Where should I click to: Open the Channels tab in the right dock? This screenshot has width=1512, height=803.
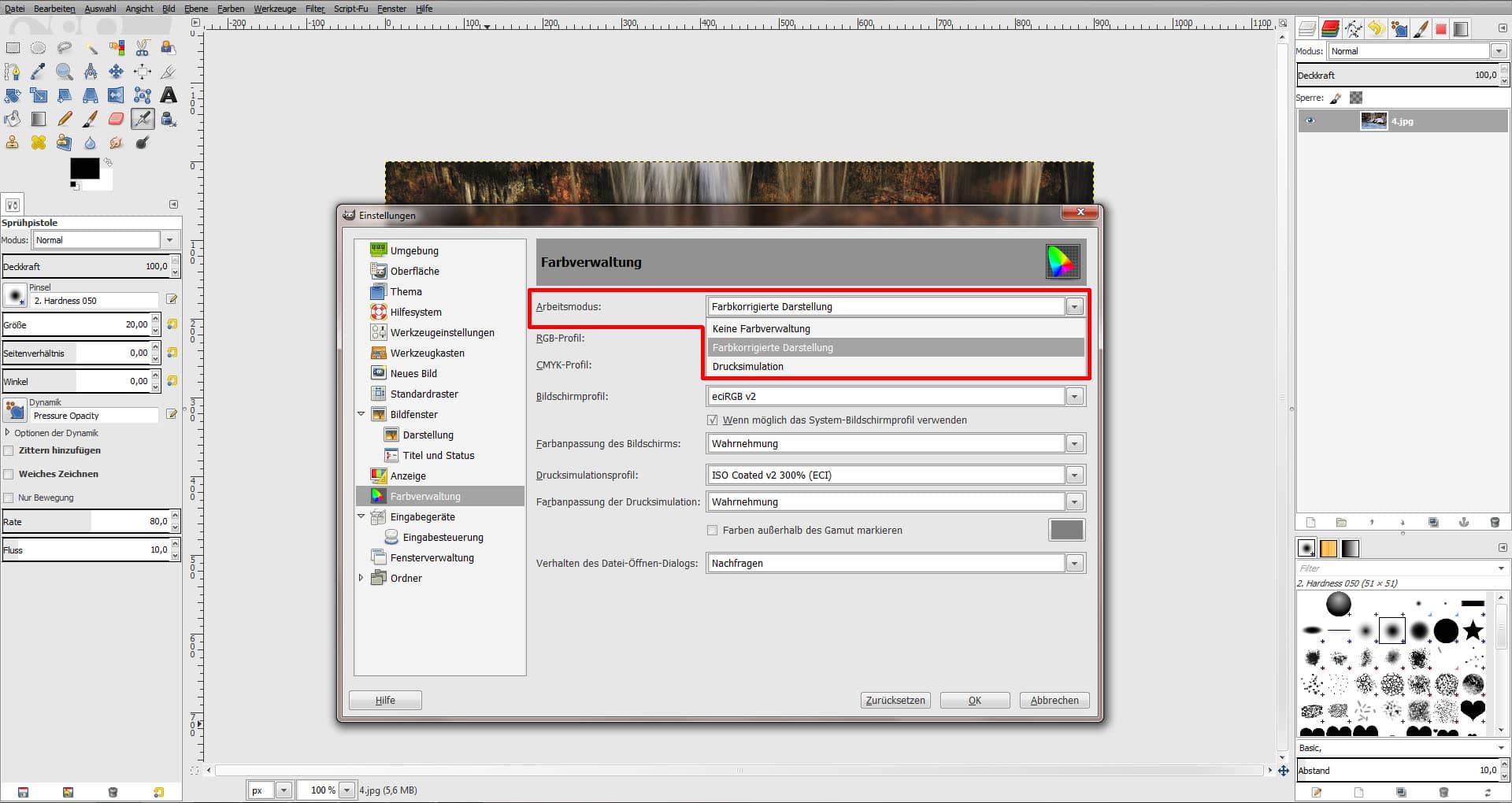point(1329,28)
